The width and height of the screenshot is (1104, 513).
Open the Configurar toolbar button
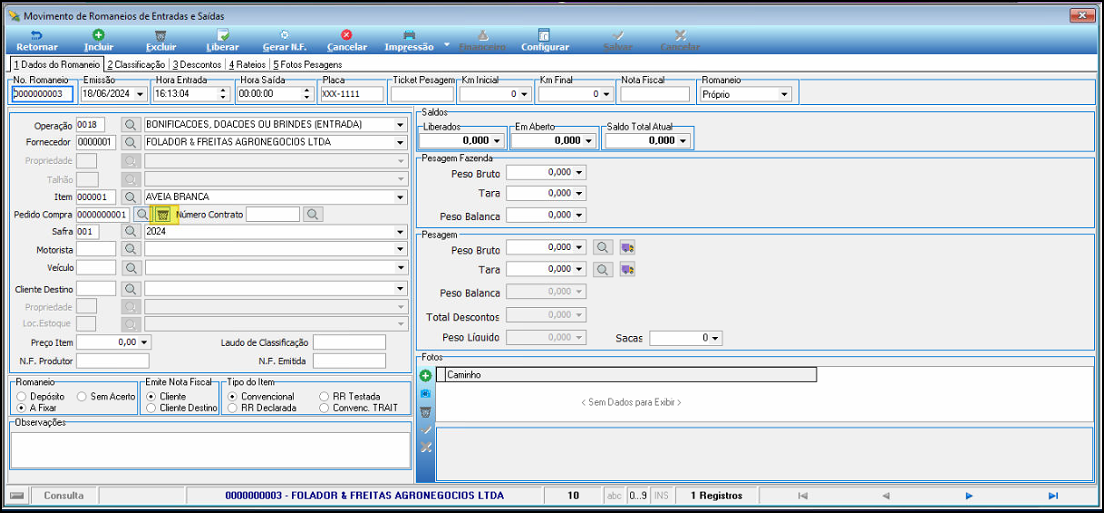coord(544,41)
